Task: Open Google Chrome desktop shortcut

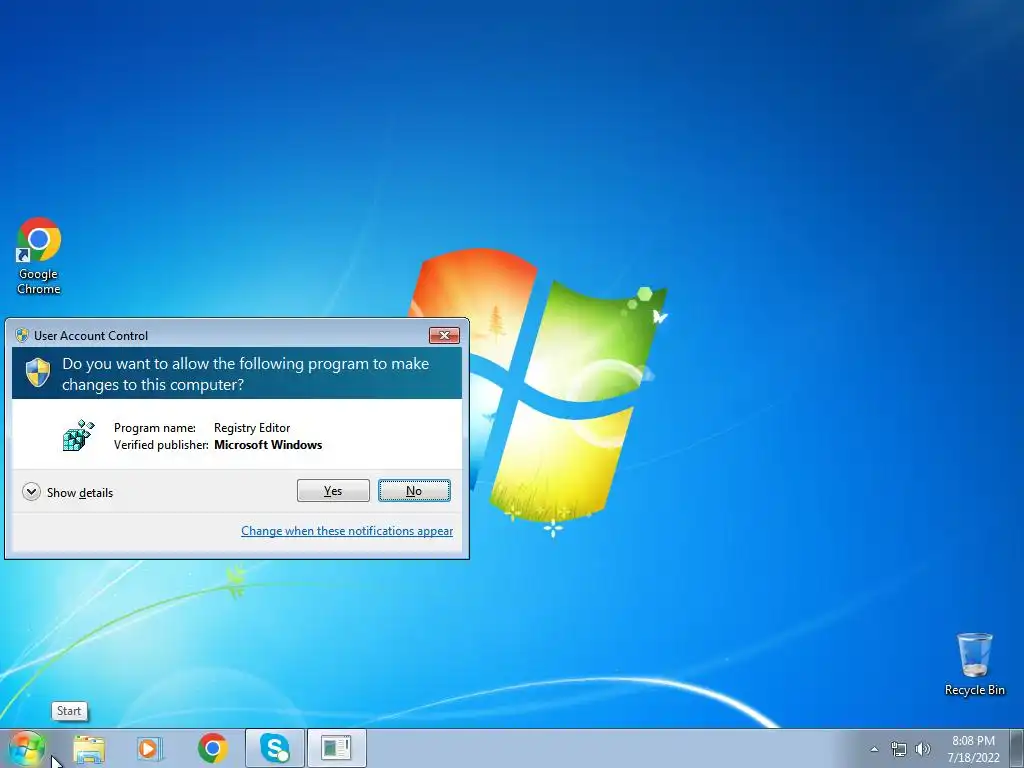Action: pos(39,256)
